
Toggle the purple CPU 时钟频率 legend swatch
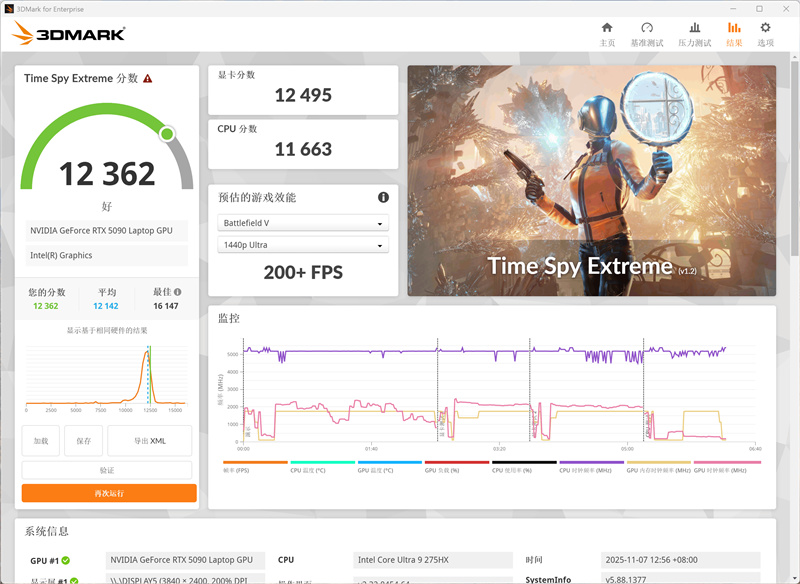591,463
